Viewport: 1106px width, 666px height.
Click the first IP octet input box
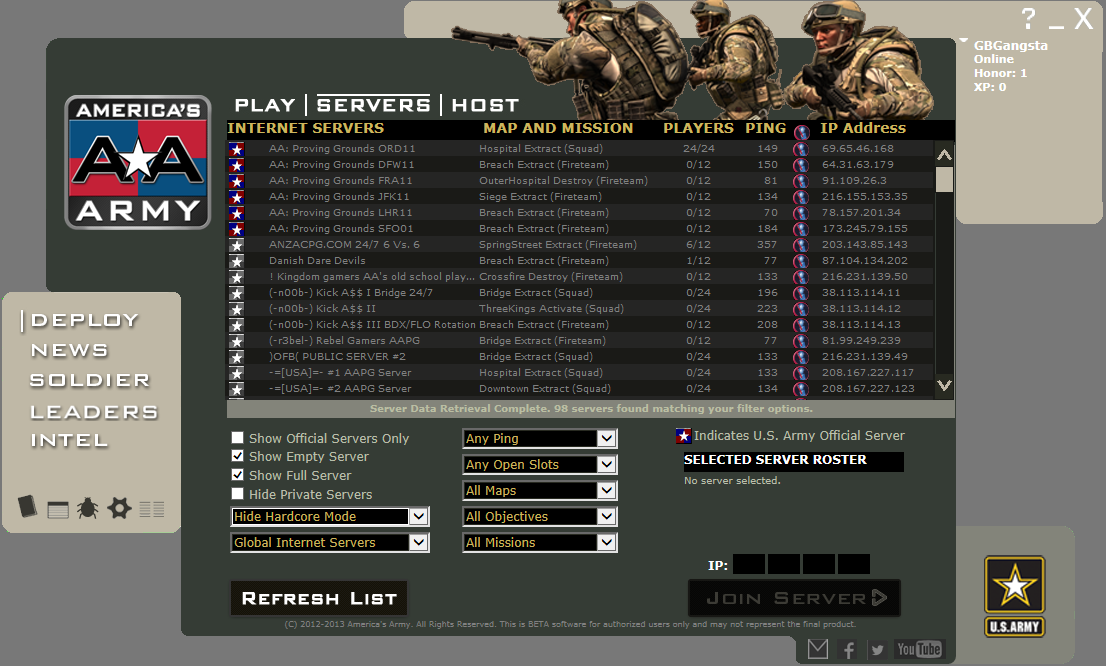point(749,564)
